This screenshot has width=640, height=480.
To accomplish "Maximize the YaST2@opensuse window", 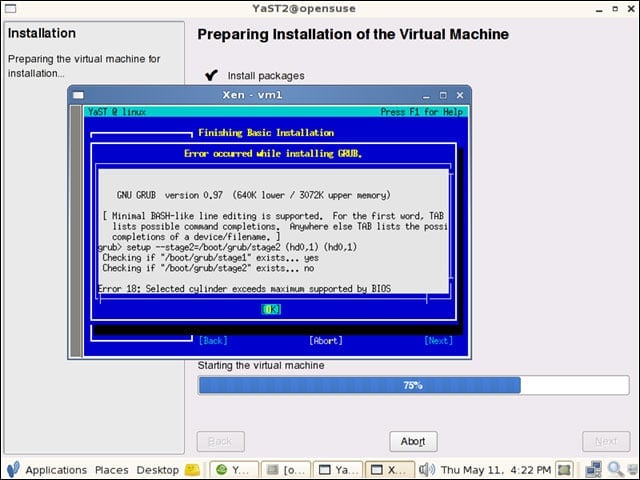I will pyautogui.click(x=615, y=9).
